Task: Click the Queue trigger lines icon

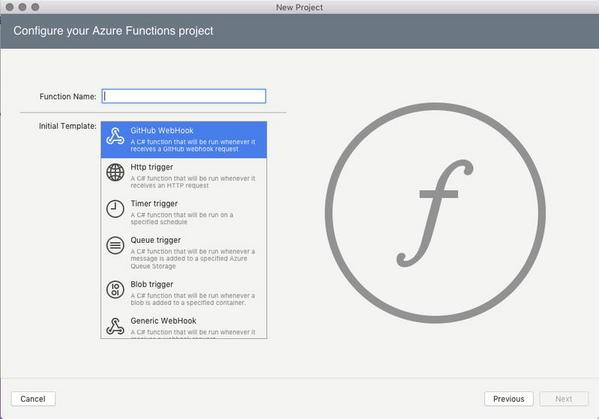Action: (115, 245)
